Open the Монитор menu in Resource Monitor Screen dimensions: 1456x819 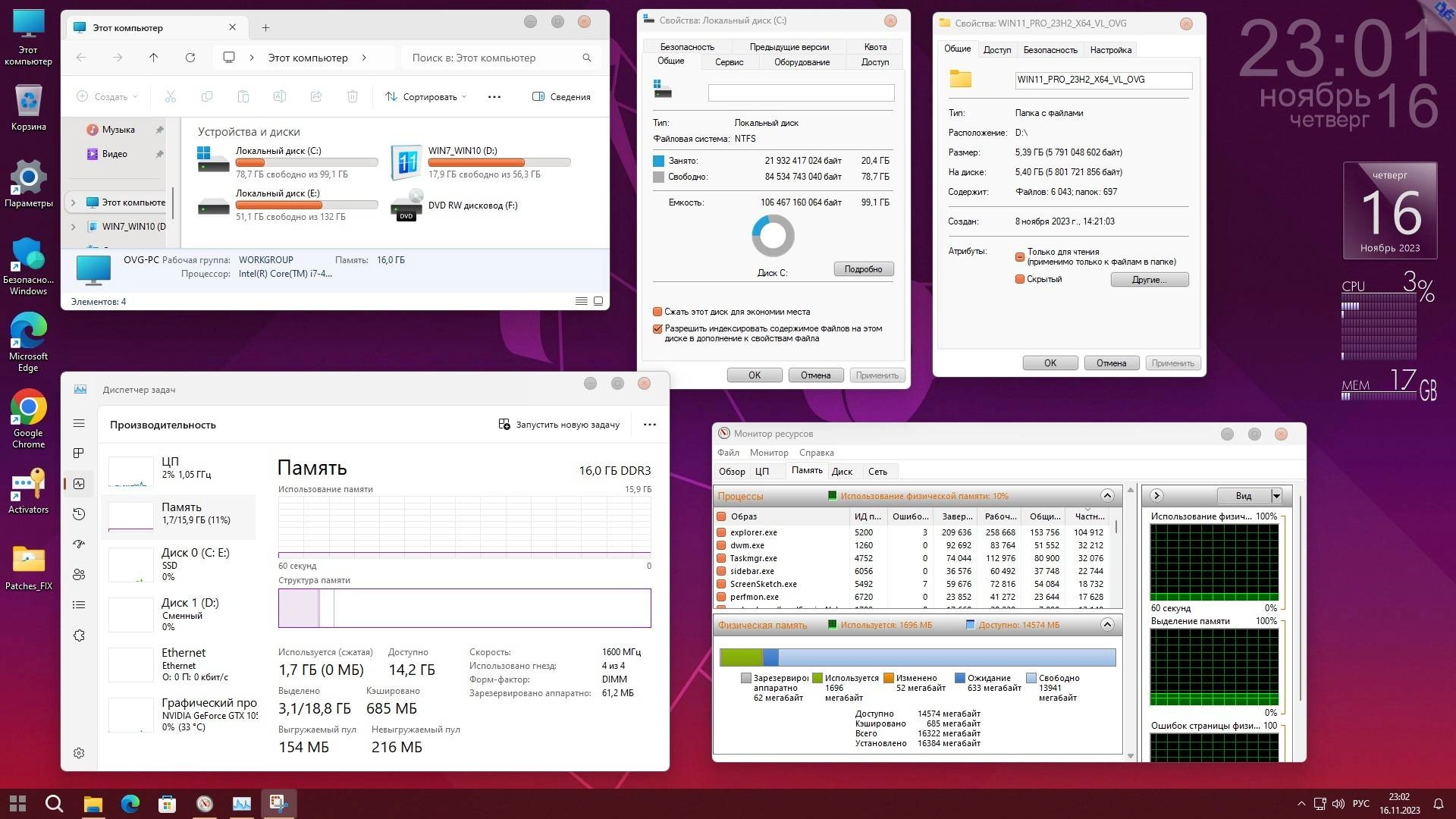pos(769,452)
